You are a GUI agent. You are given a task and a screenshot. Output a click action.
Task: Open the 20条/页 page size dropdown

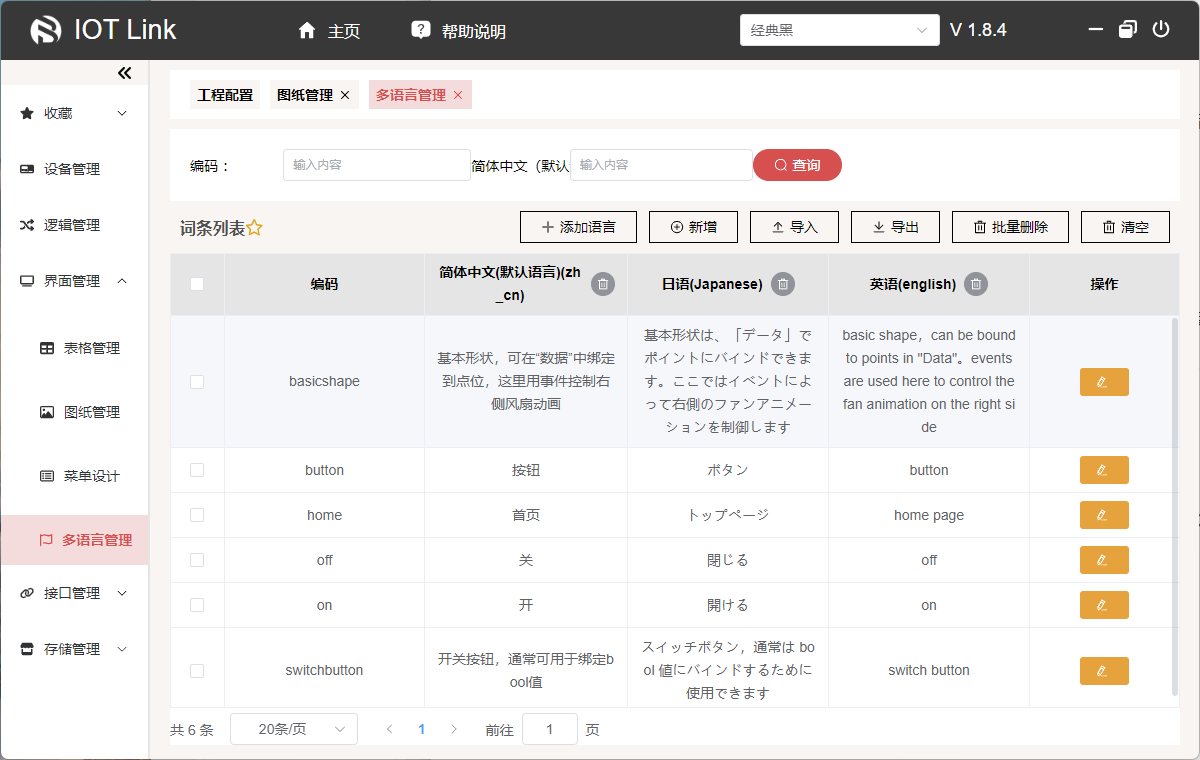pos(294,729)
